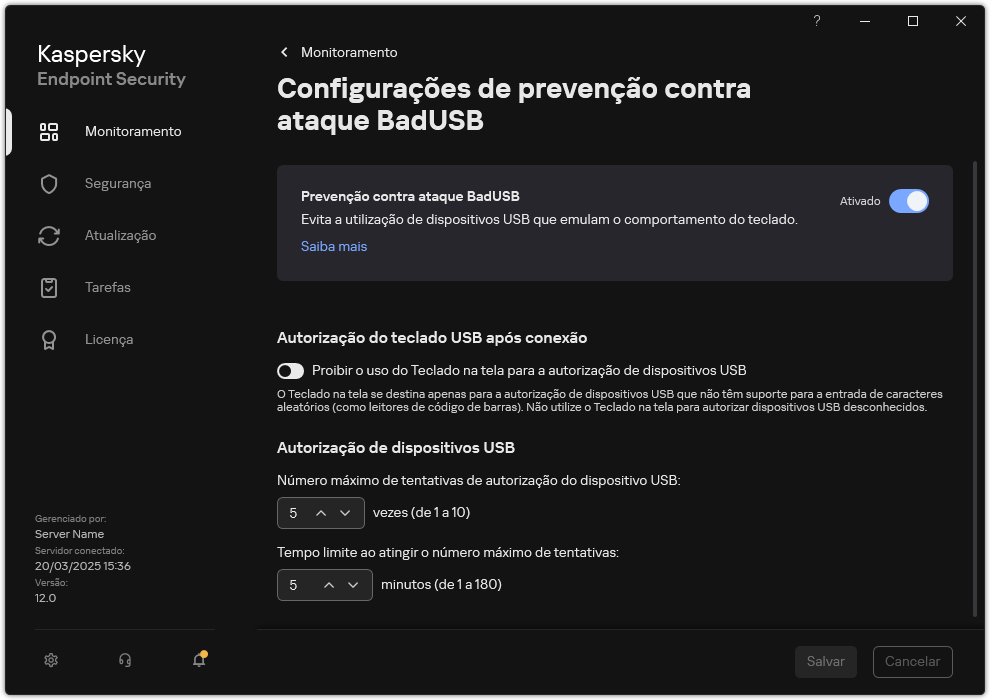
Task: Click the support headset icon
Action: [124, 660]
